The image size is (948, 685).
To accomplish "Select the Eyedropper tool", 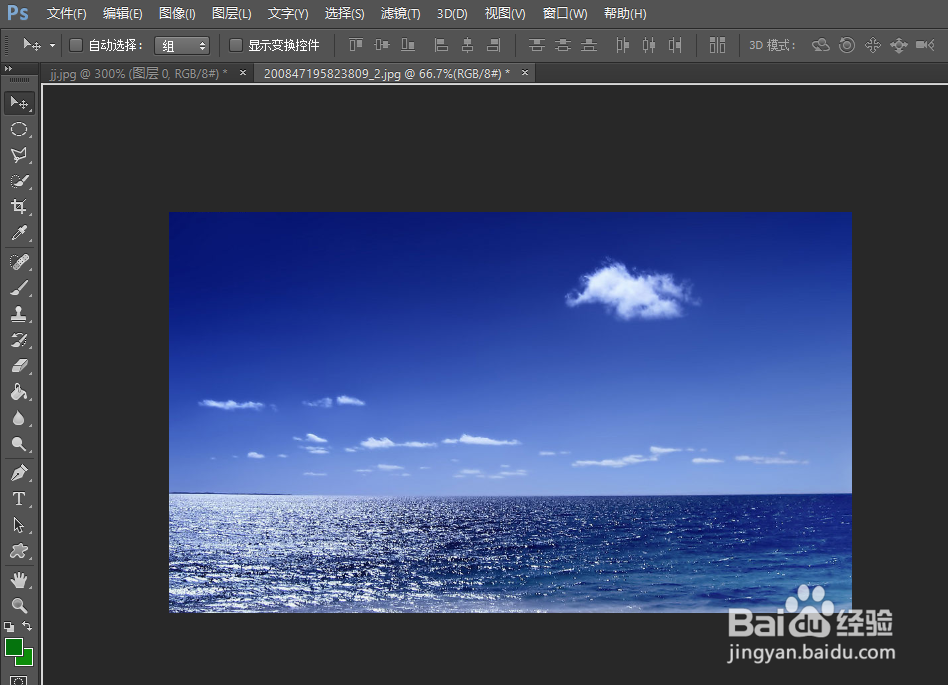I will (19, 233).
